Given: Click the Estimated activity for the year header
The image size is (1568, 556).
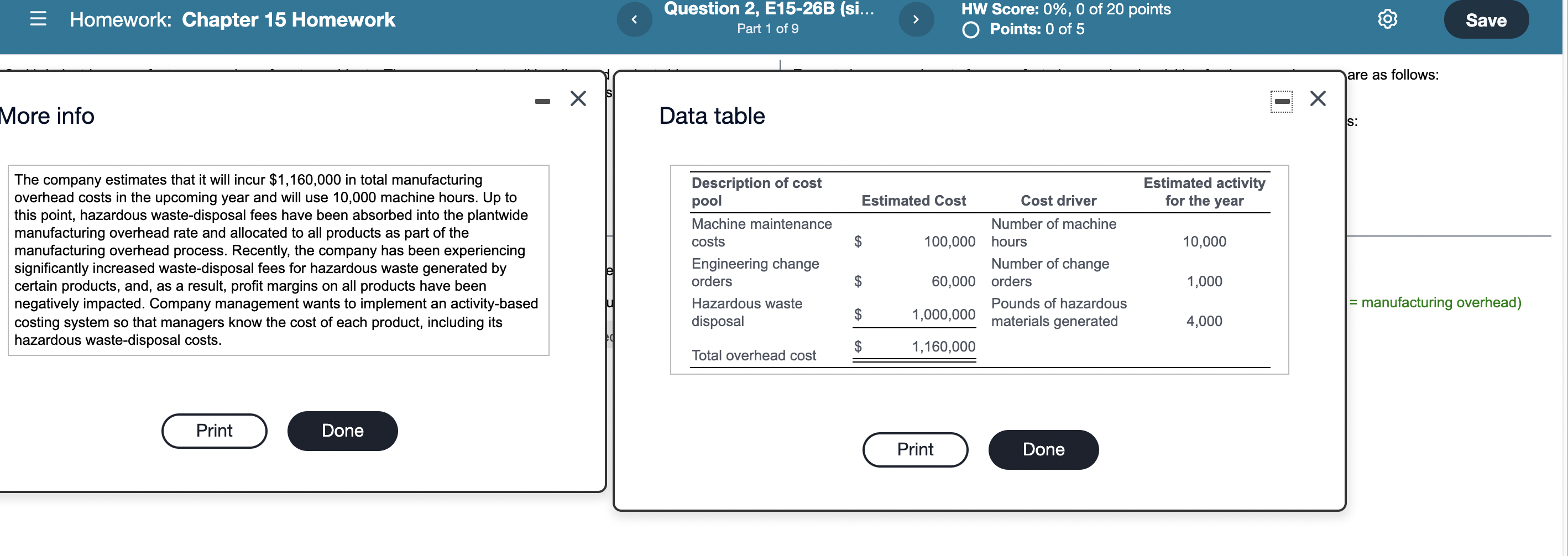Looking at the screenshot, I should (x=1204, y=192).
